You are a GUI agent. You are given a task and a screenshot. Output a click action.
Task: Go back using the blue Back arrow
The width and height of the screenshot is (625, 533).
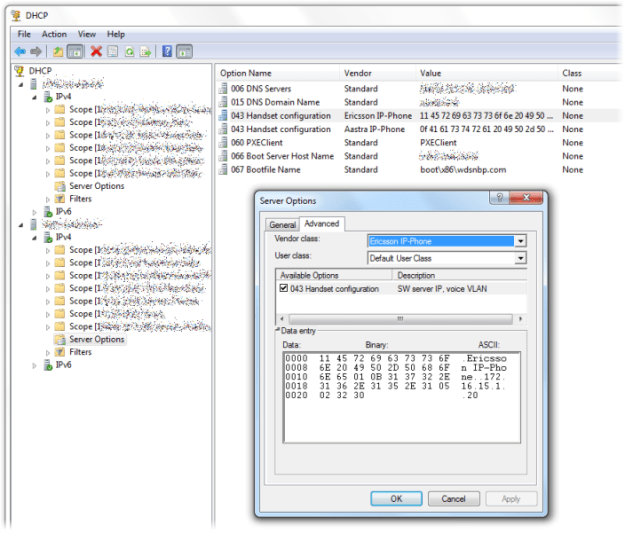pyautogui.click(x=20, y=51)
